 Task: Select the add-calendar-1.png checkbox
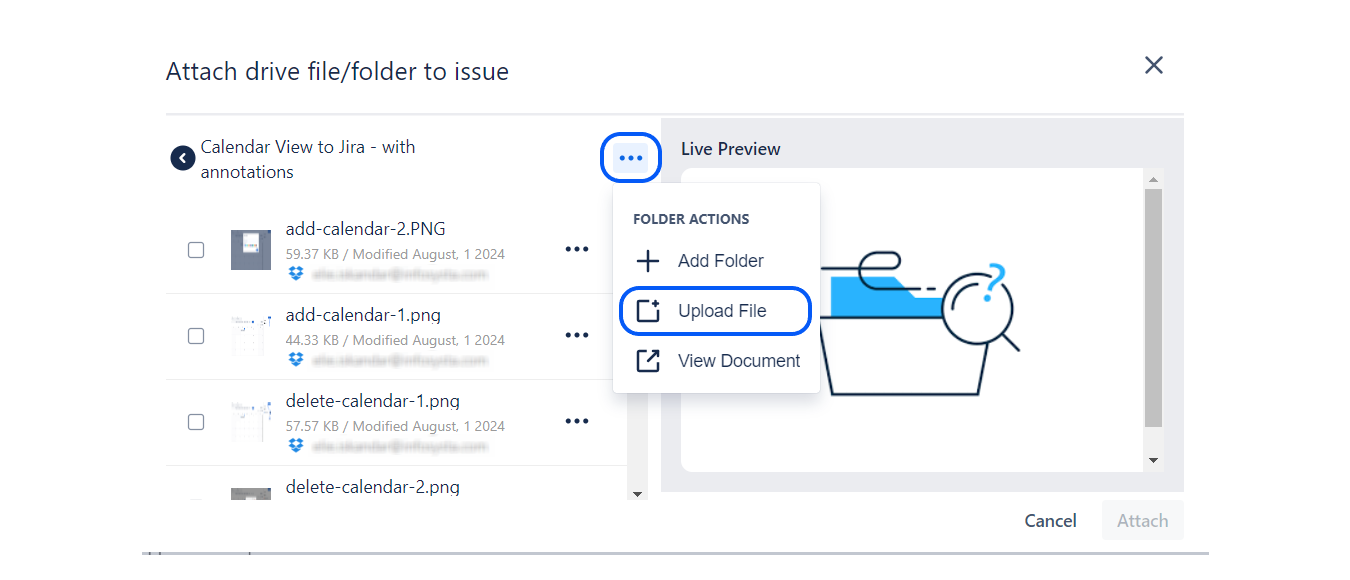(x=196, y=336)
